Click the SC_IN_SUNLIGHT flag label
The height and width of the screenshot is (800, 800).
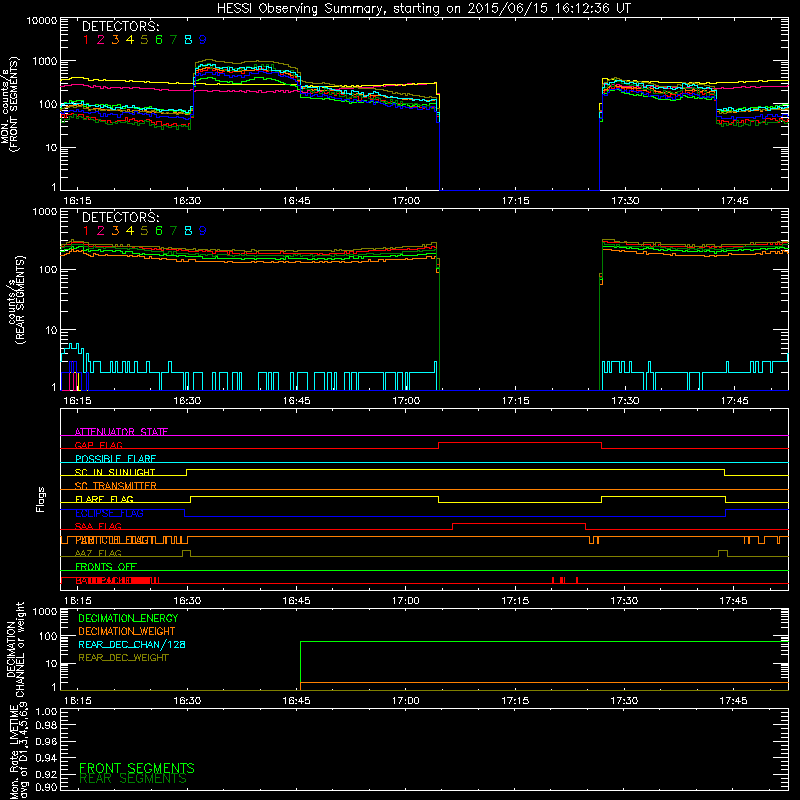coord(115,472)
